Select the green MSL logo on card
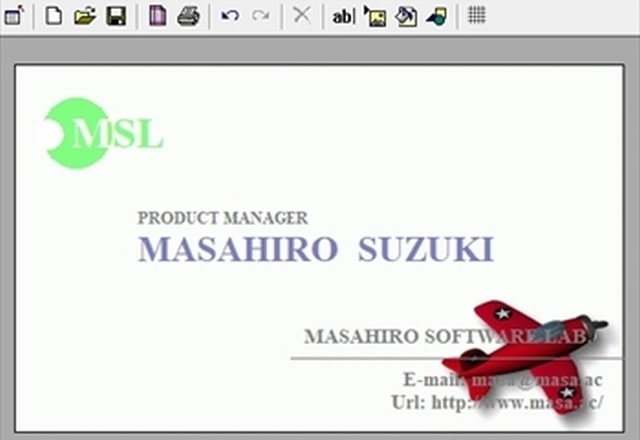 tap(102, 133)
